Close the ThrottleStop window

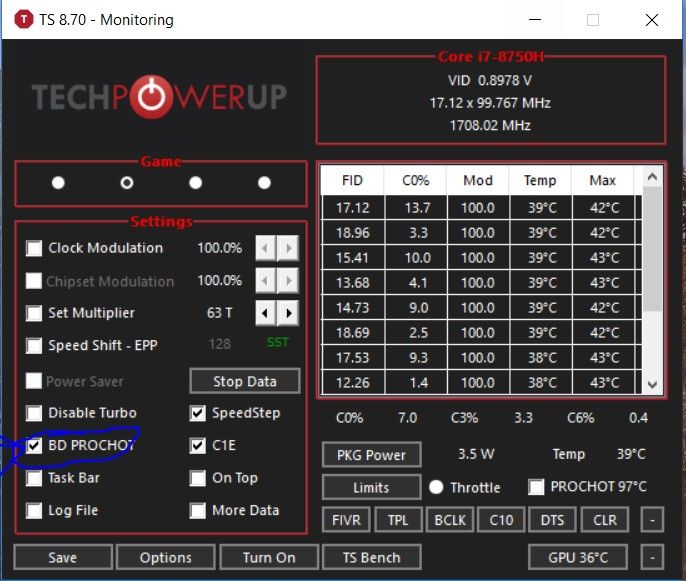coord(652,20)
